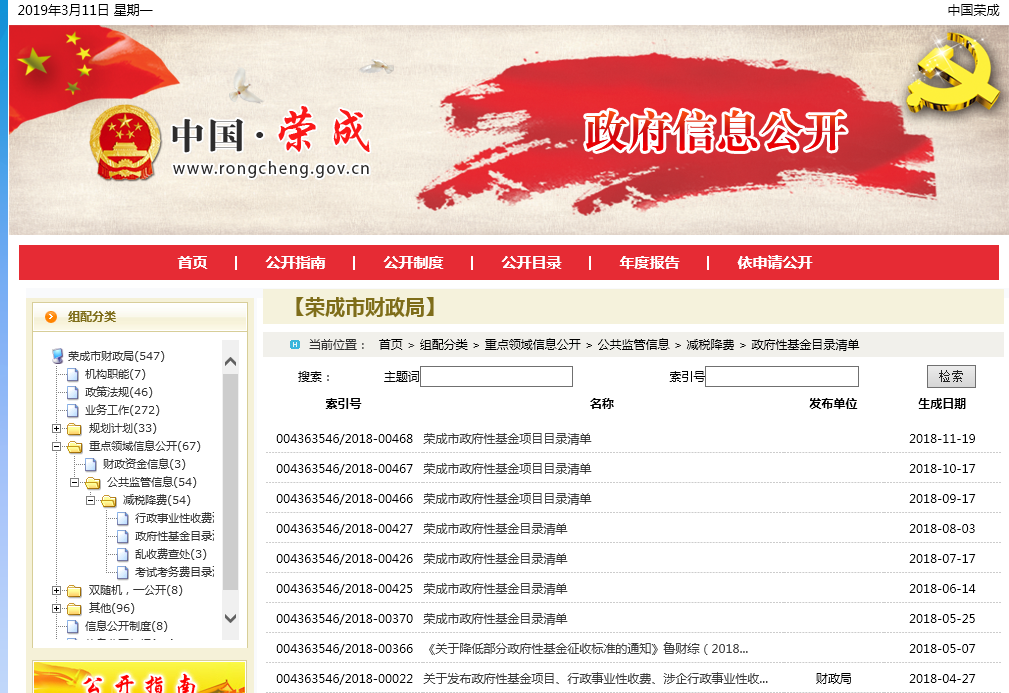
Task: Click the 首页 breadcrumb link
Action: tap(388, 344)
